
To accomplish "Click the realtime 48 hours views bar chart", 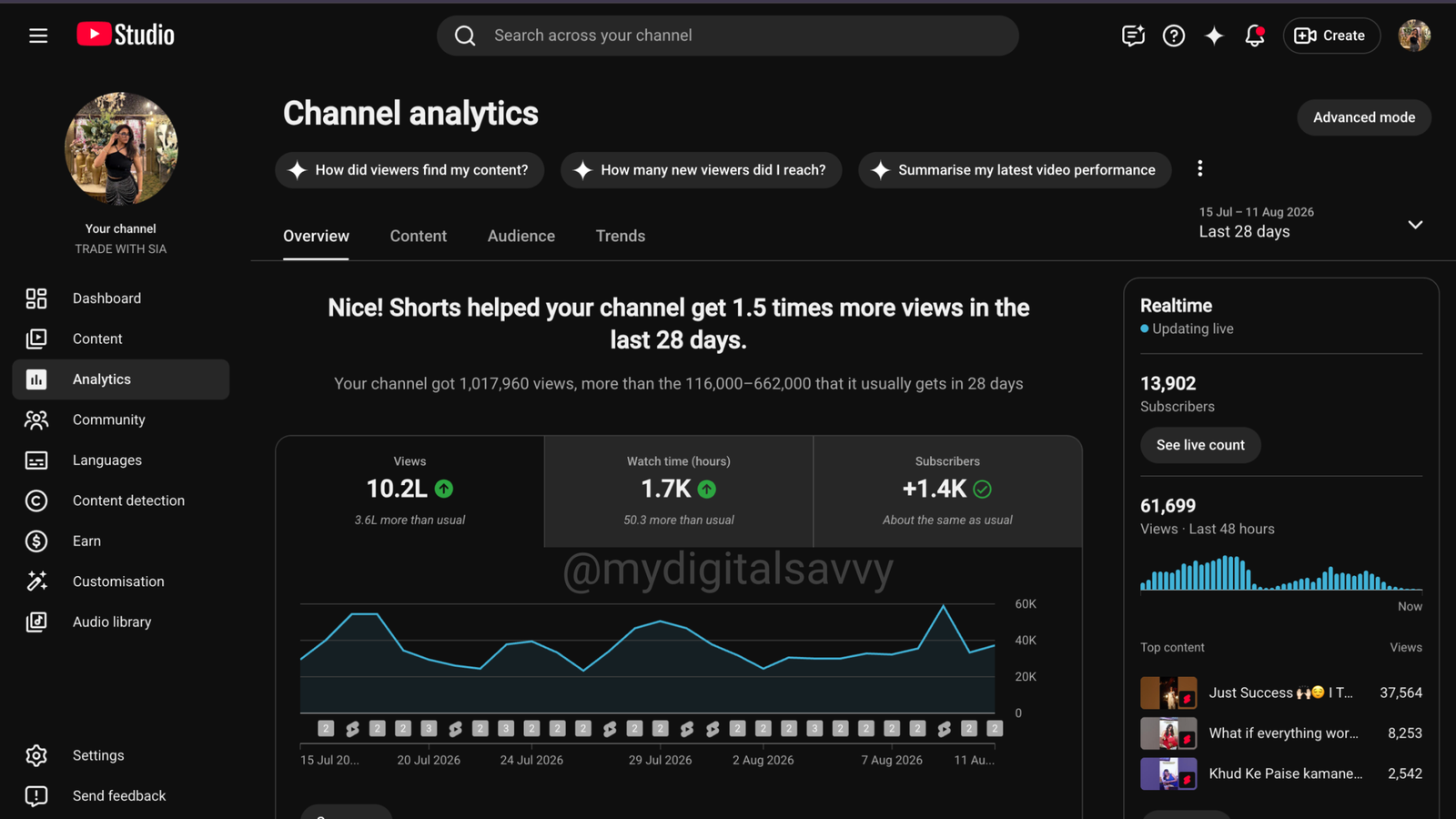I will (1281, 572).
